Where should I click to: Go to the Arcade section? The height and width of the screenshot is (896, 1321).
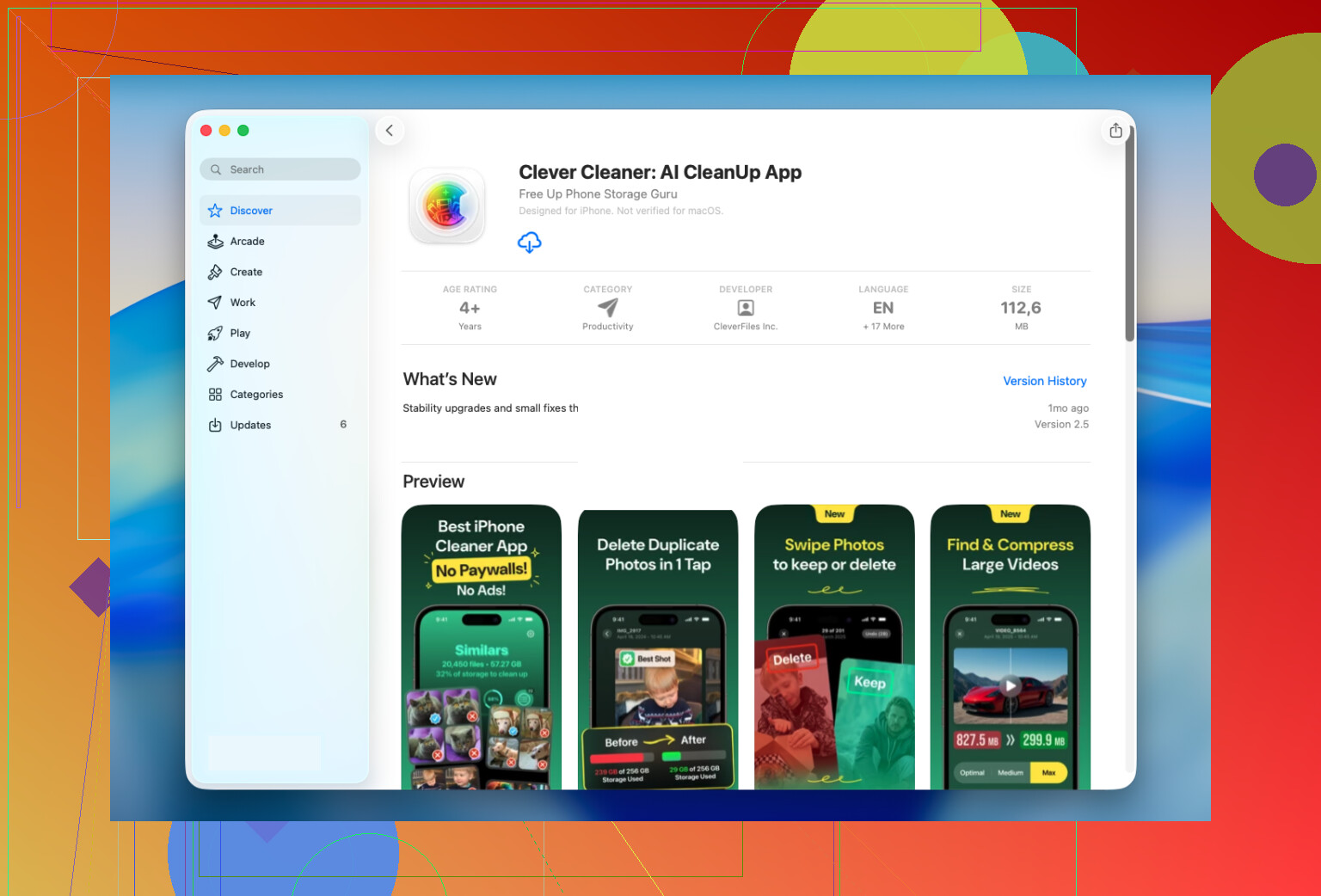point(280,242)
